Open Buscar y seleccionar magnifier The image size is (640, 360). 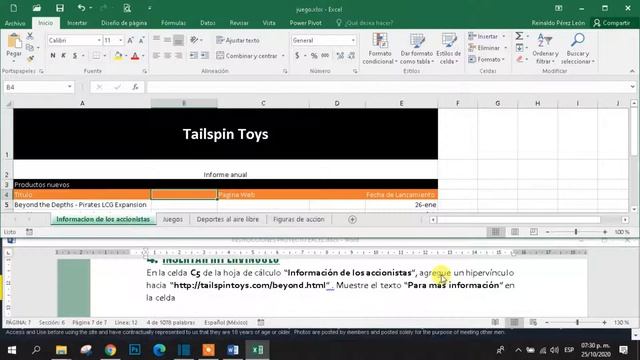tap(578, 49)
